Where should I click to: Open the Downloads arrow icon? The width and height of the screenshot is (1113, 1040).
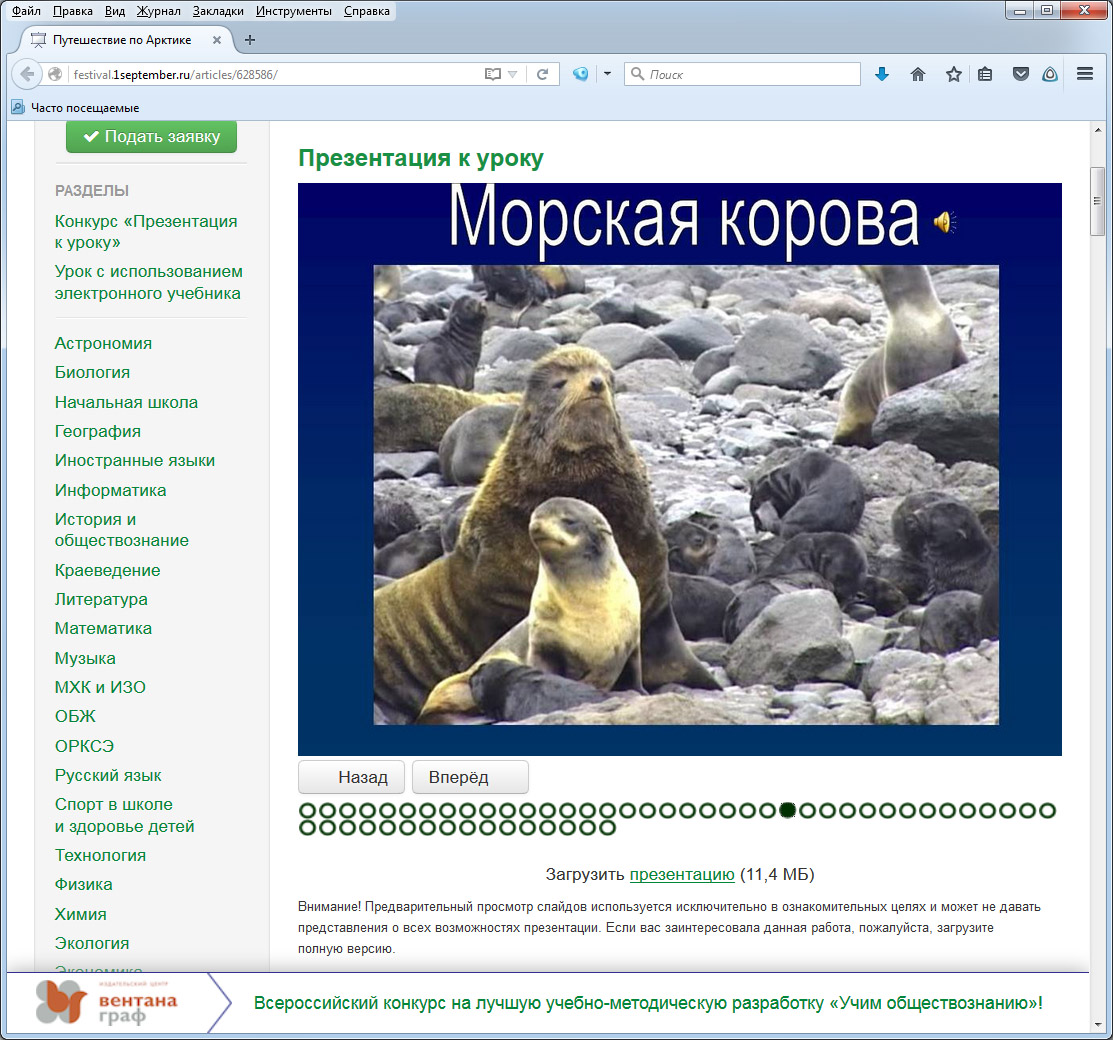(x=882, y=74)
